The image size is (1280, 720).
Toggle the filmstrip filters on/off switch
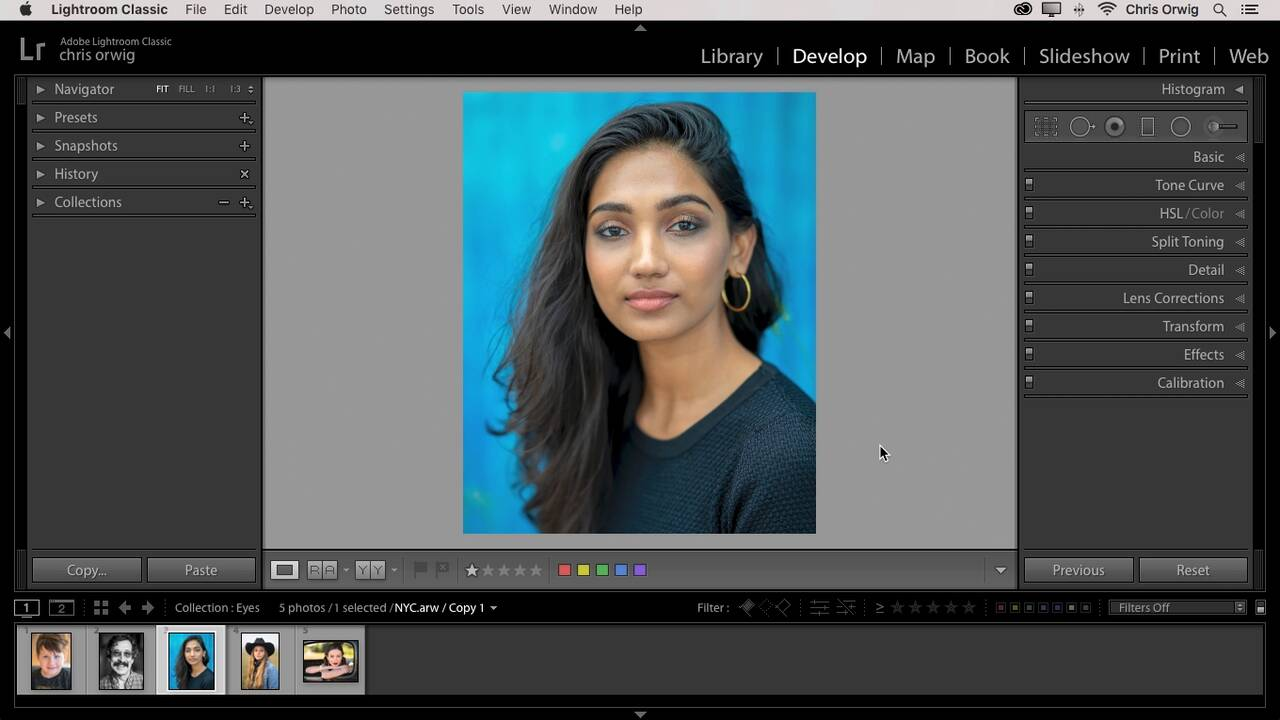[1261, 607]
